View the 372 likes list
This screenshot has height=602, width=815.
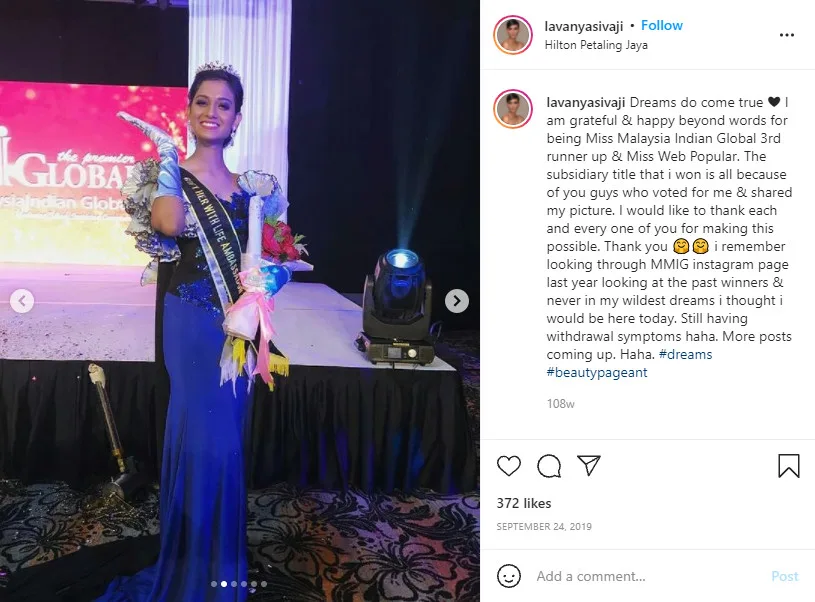[523, 503]
